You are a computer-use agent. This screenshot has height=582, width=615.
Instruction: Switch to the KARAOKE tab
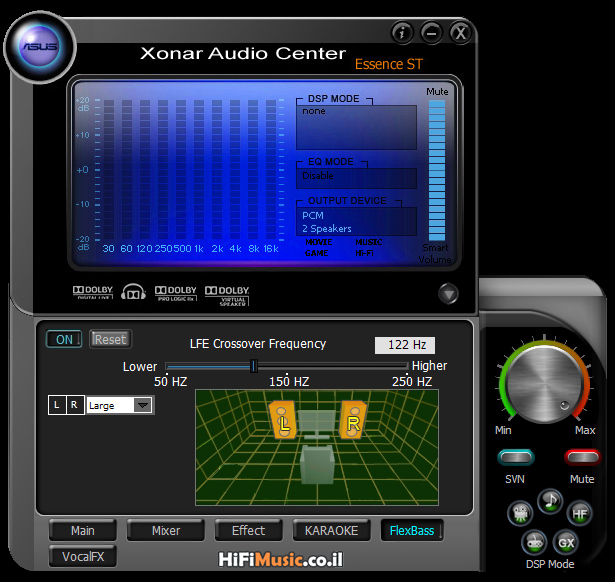point(331,531)
